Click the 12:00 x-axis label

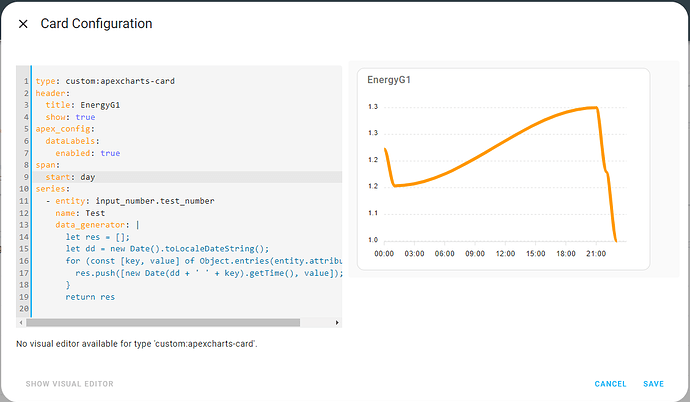coord(505,254)
